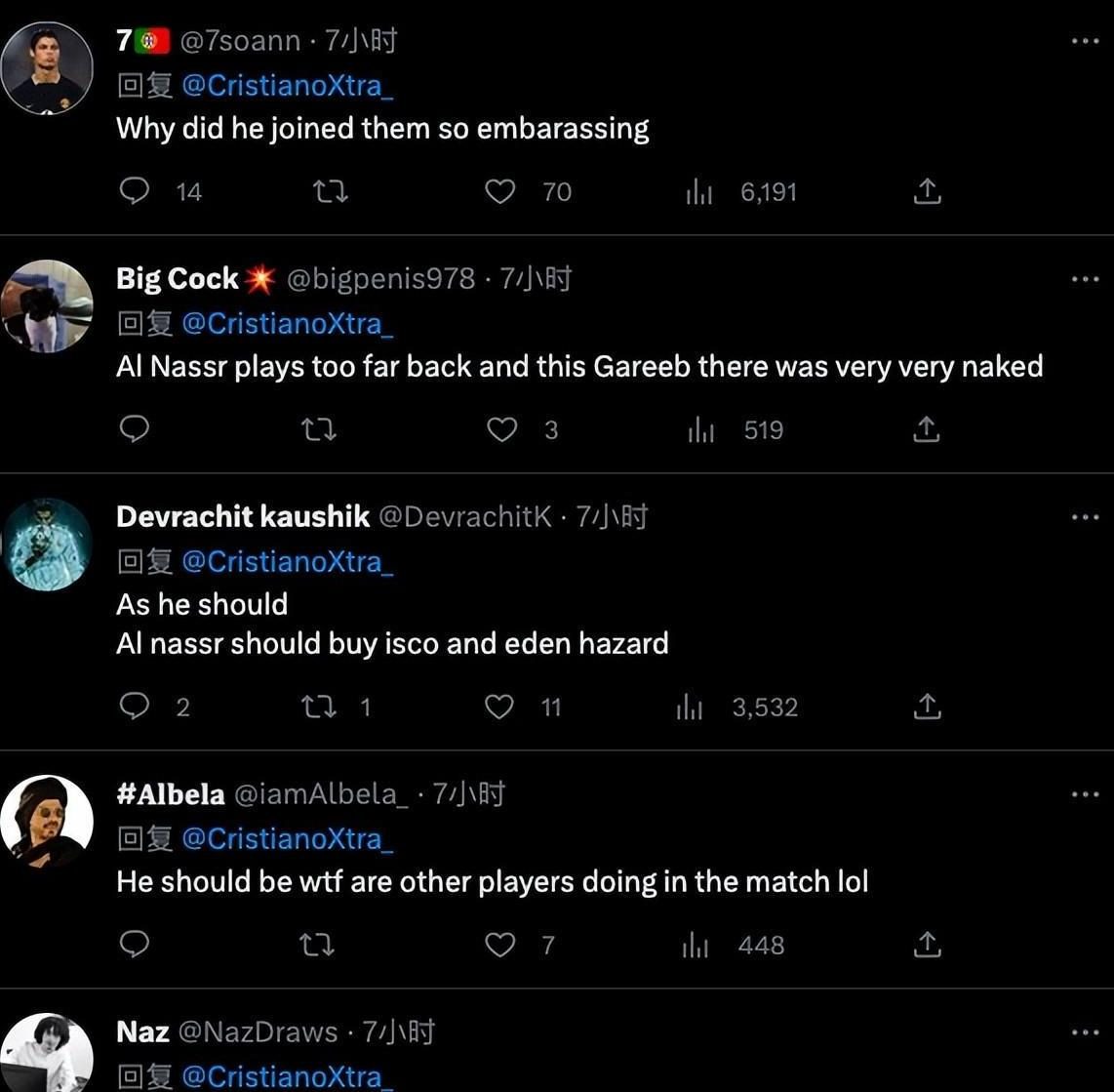Viewport: 1114px width, 1092px height.
Task: Open more options for #Albela tweet
Action: coord(1085,794)
